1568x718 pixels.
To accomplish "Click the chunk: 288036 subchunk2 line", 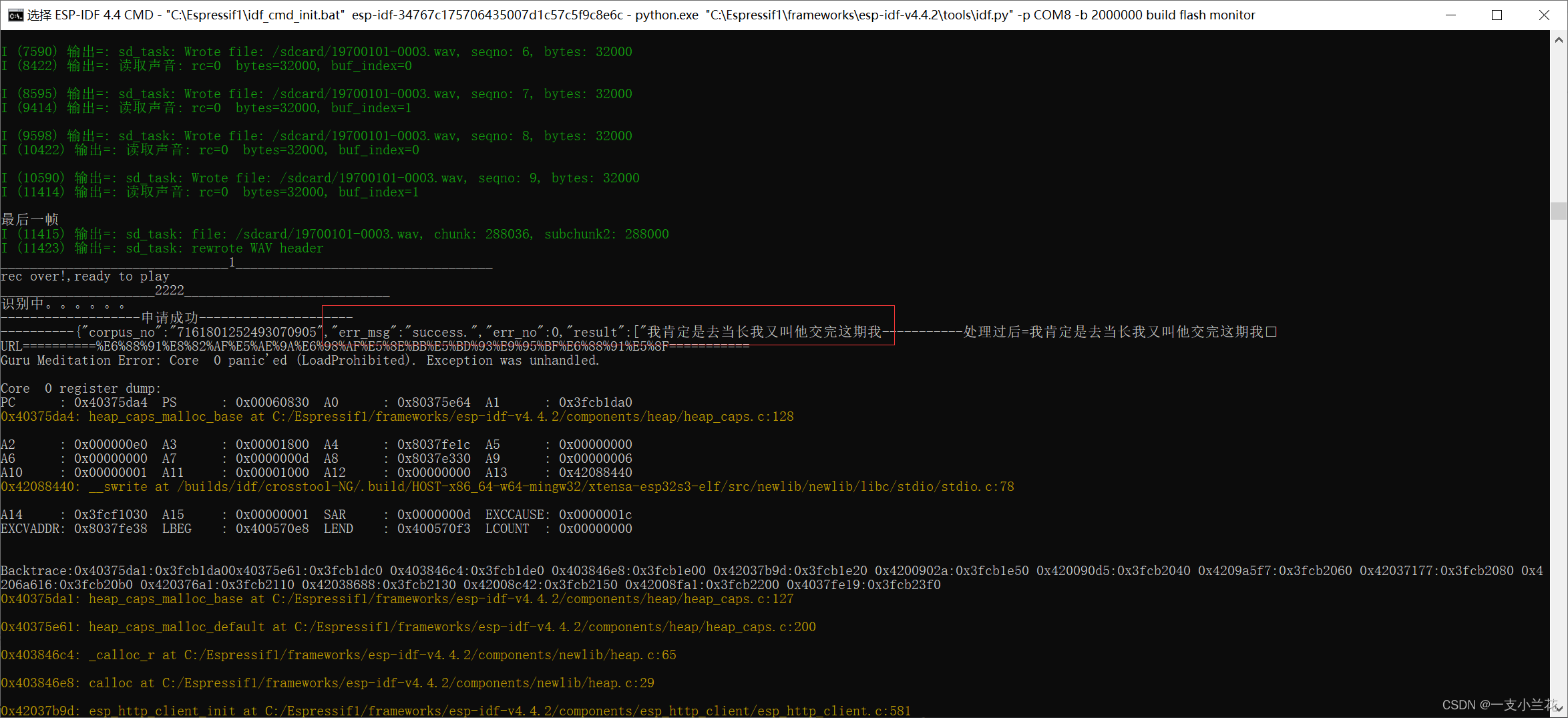I will pos(335,234).
